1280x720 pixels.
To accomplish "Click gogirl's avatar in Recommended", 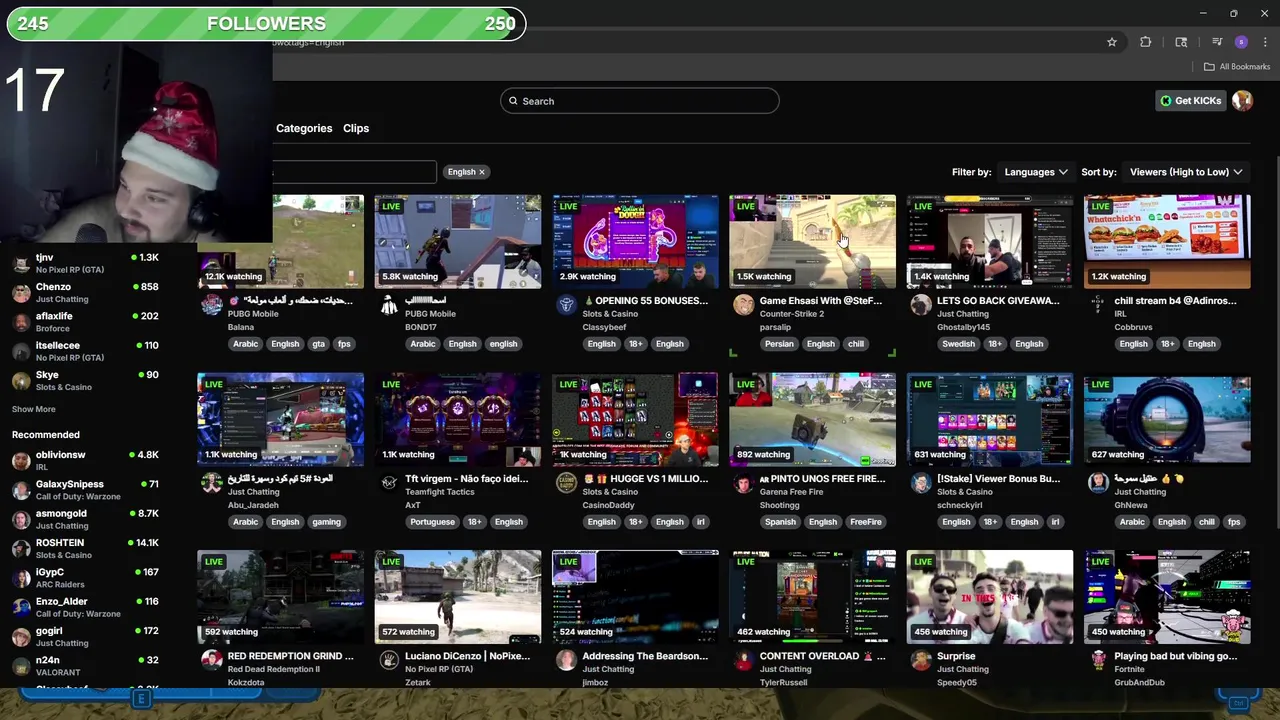I will pos(21,637).
